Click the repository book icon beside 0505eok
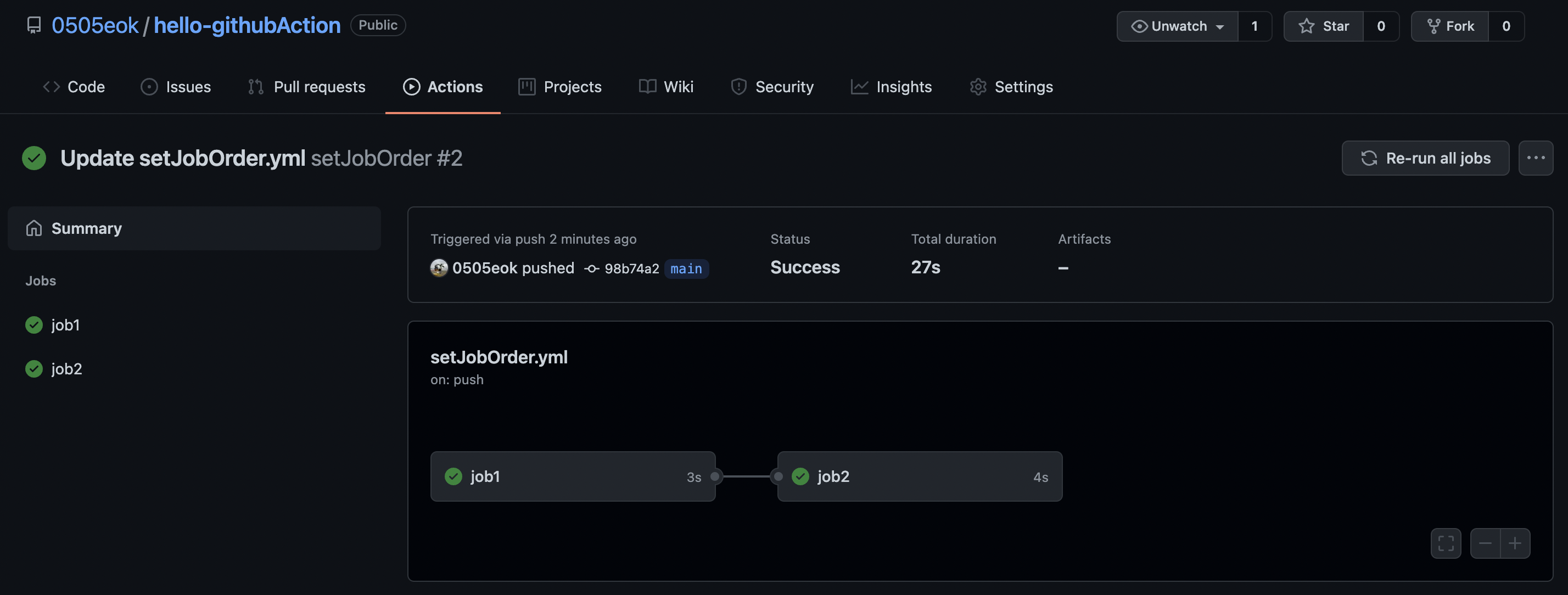 (x=34, y=26)
